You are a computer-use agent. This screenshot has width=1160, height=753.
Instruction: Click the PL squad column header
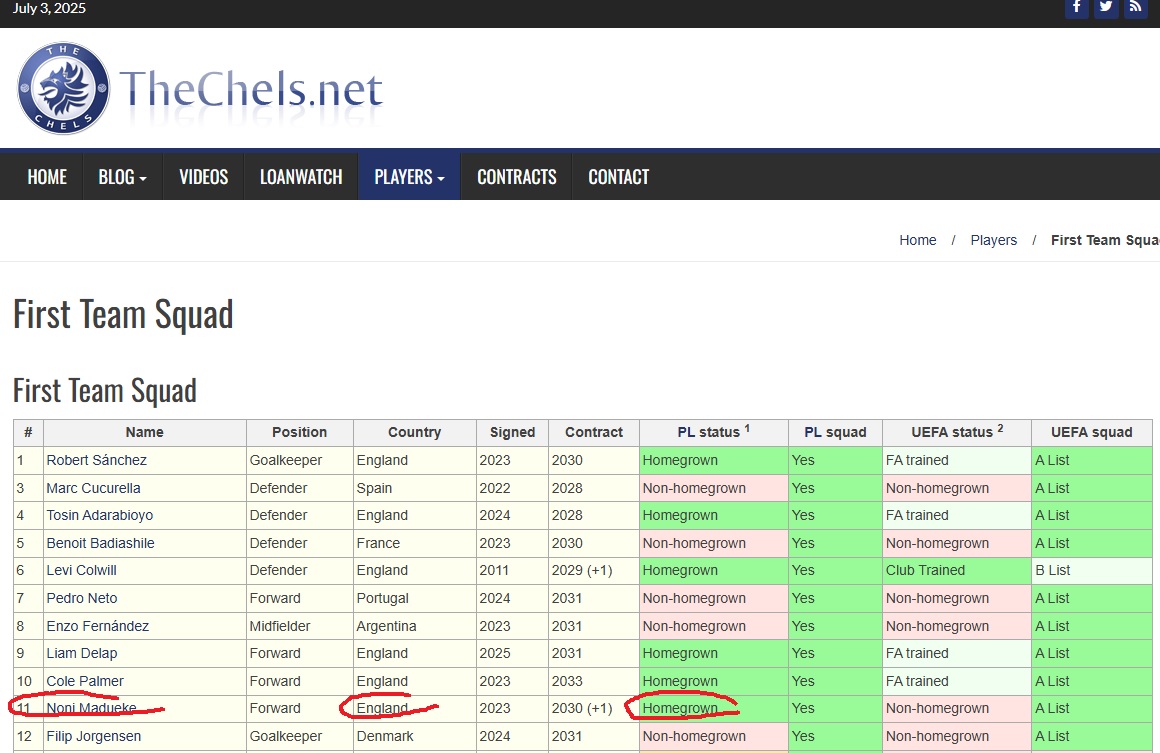tap(835, 433)
